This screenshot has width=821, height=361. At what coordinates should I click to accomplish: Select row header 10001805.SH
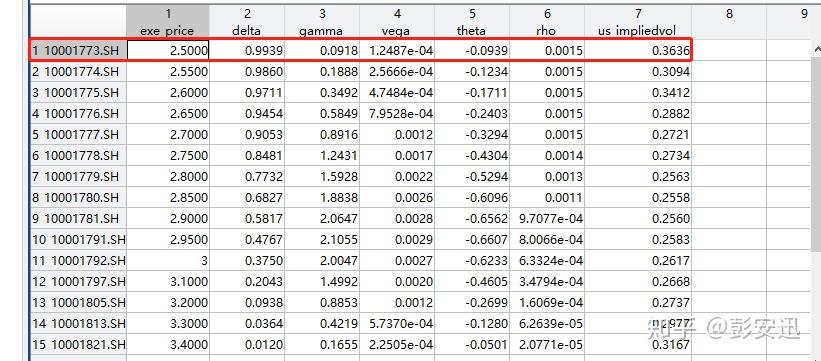click(x=78, y=302)
